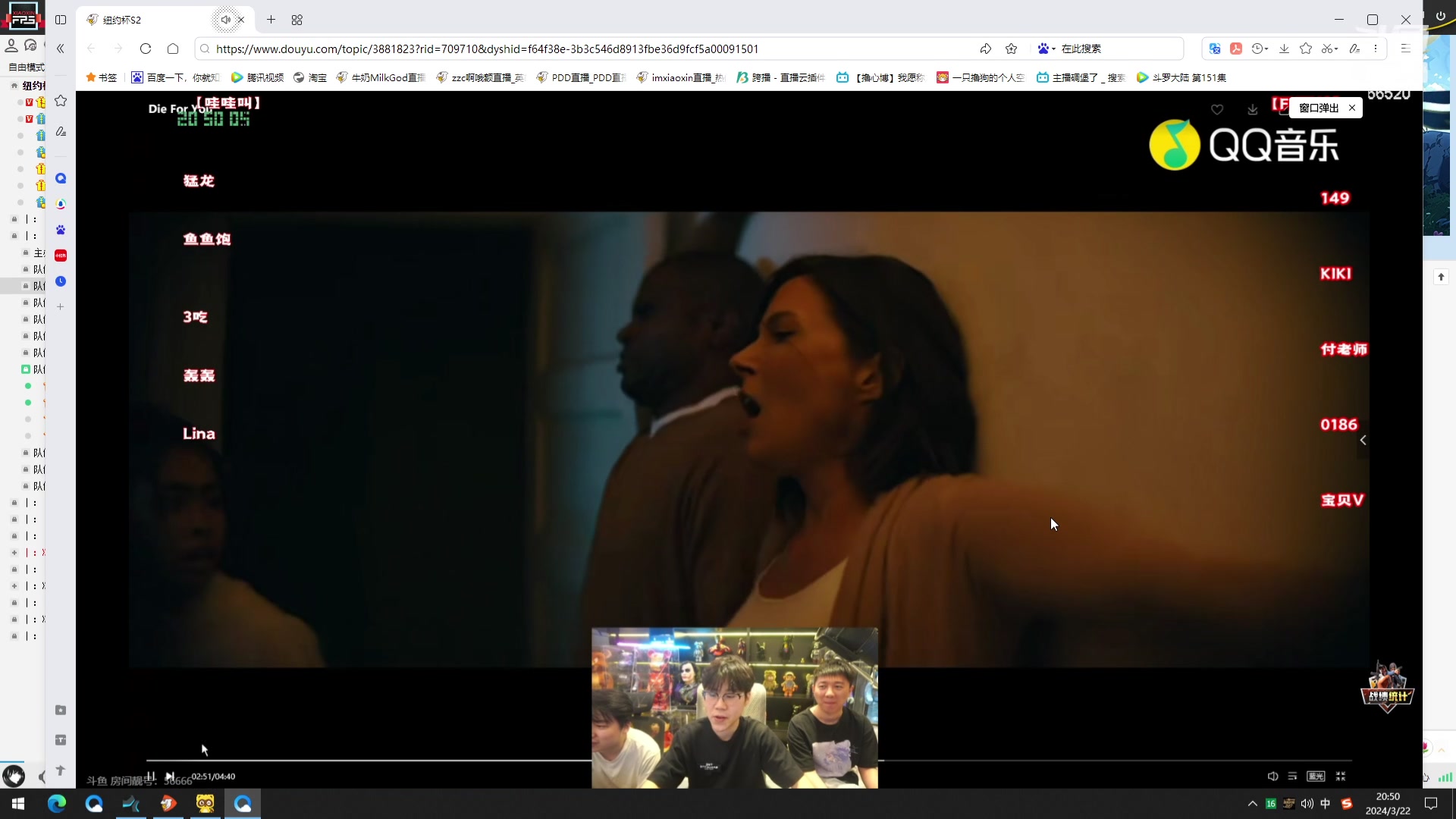Screen dimensions: 1456x819
Task: Expand the history clock dropdown
Action: click(1260, 49)
